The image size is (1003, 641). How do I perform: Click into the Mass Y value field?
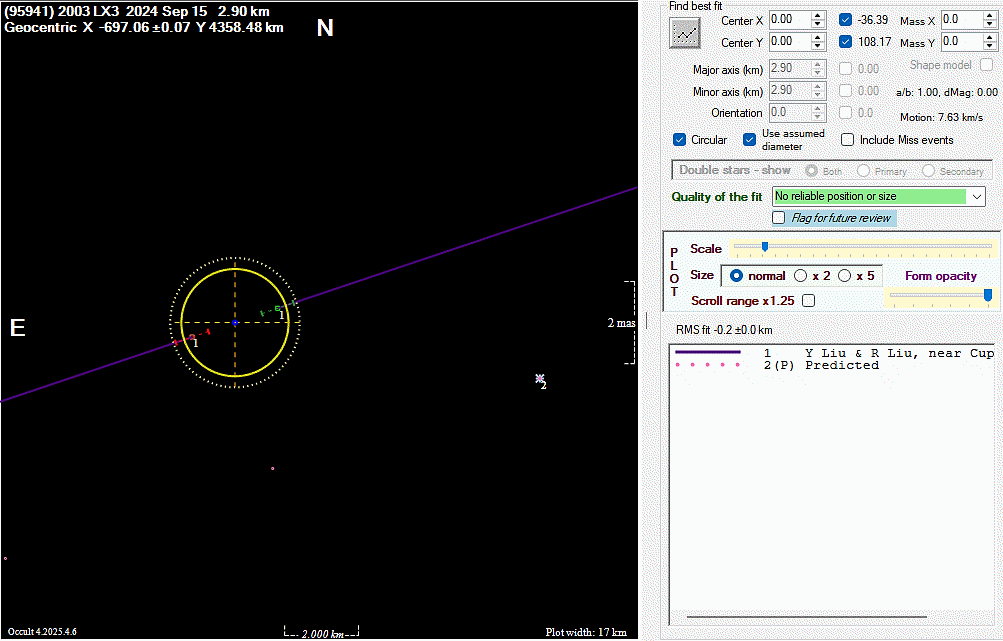pyautogui.click(x=962, y=42)
